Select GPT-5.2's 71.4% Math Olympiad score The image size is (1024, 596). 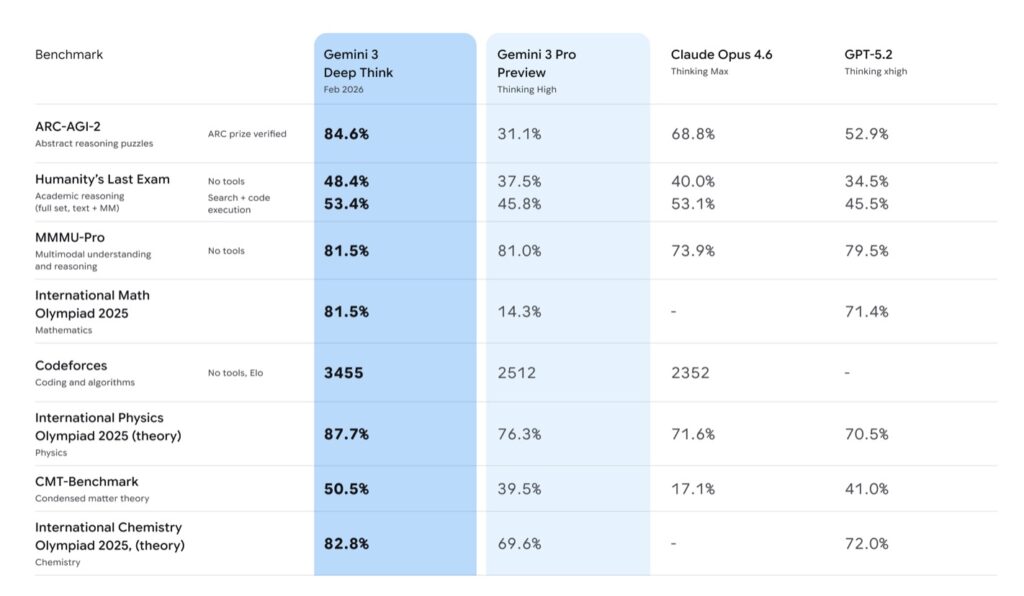(x=866, y=312)
